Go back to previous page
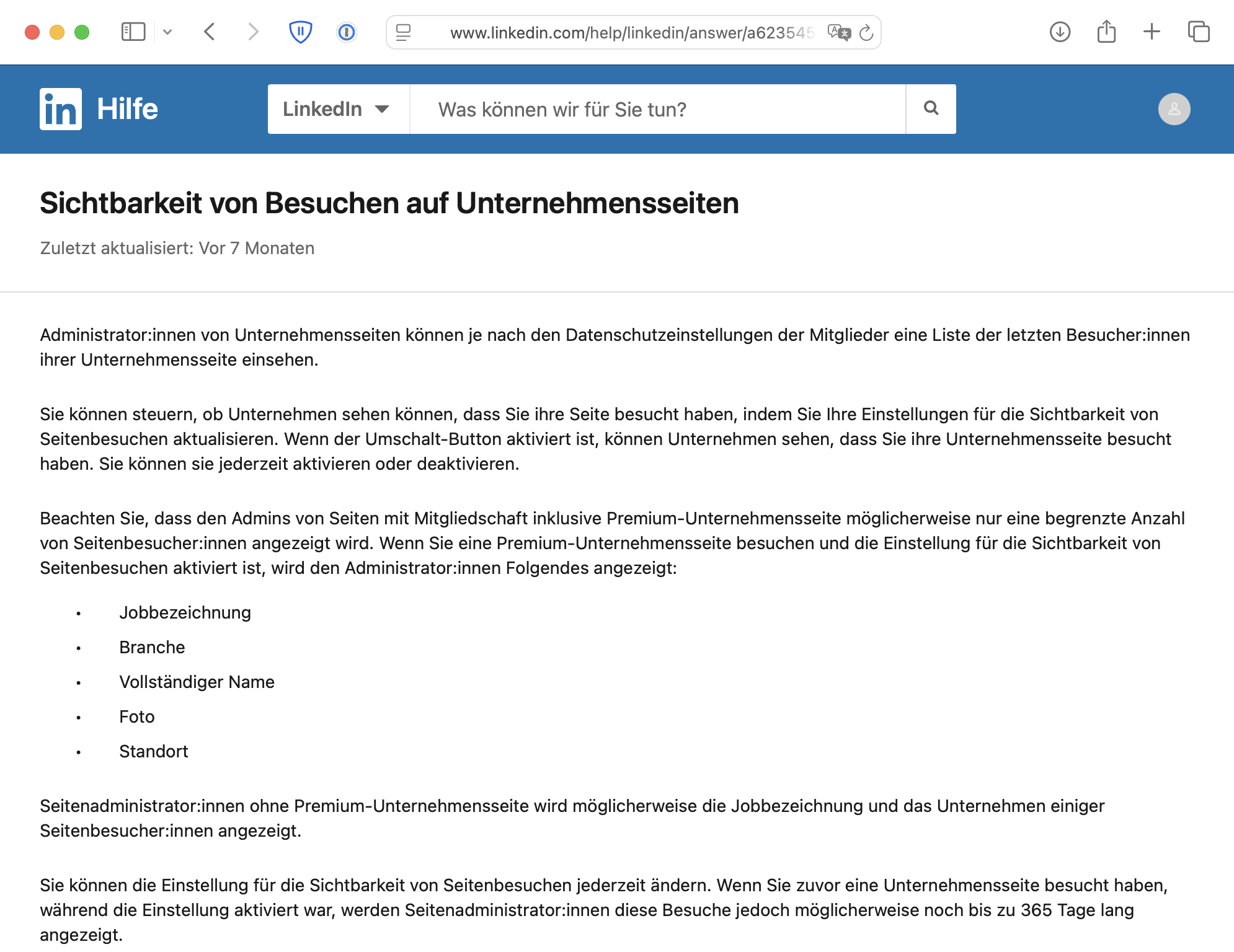The height and width of the screenshot is (952, 1234). point(210,32)
